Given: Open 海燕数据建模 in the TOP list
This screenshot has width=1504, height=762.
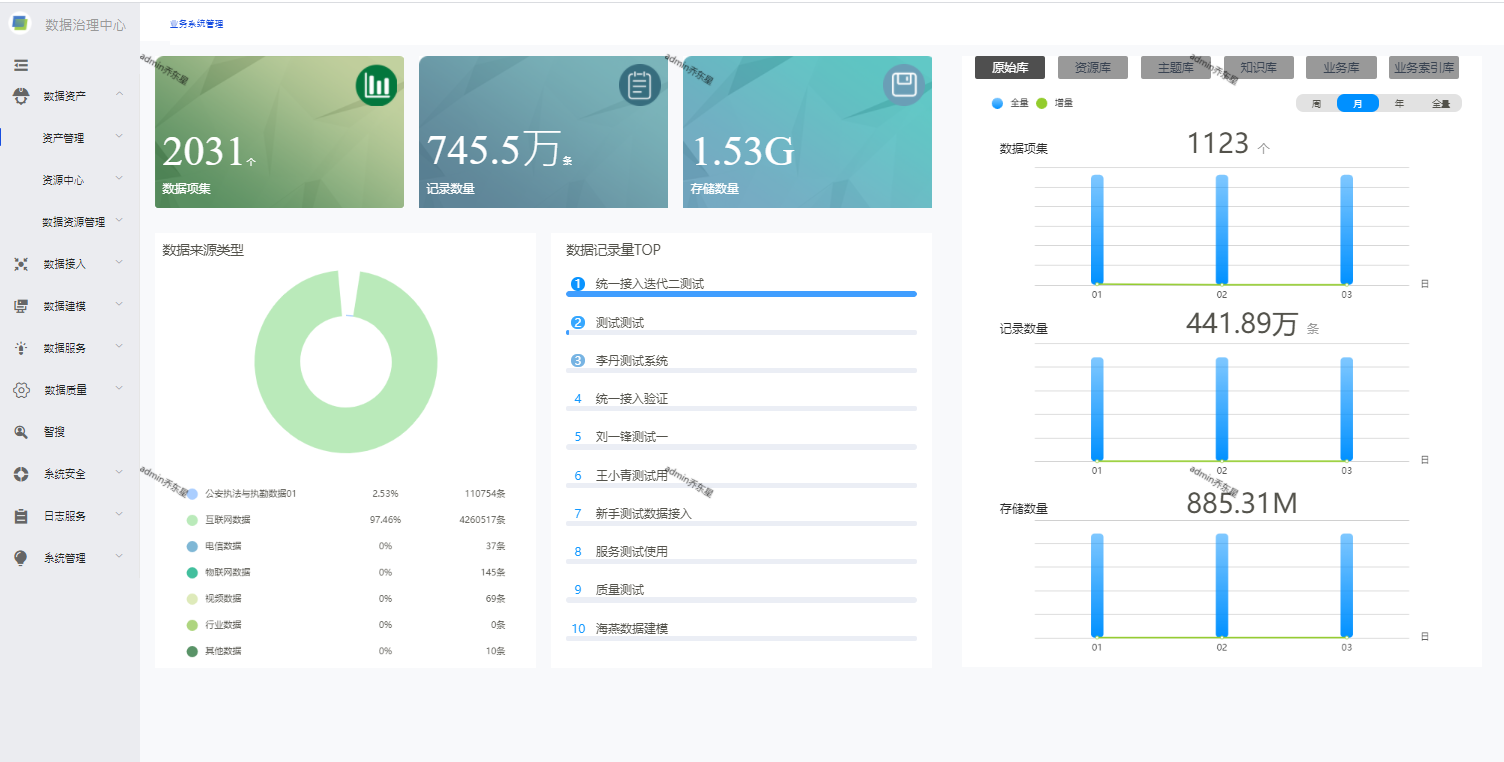Looking at the screenshot, I should tap(632, 629).
